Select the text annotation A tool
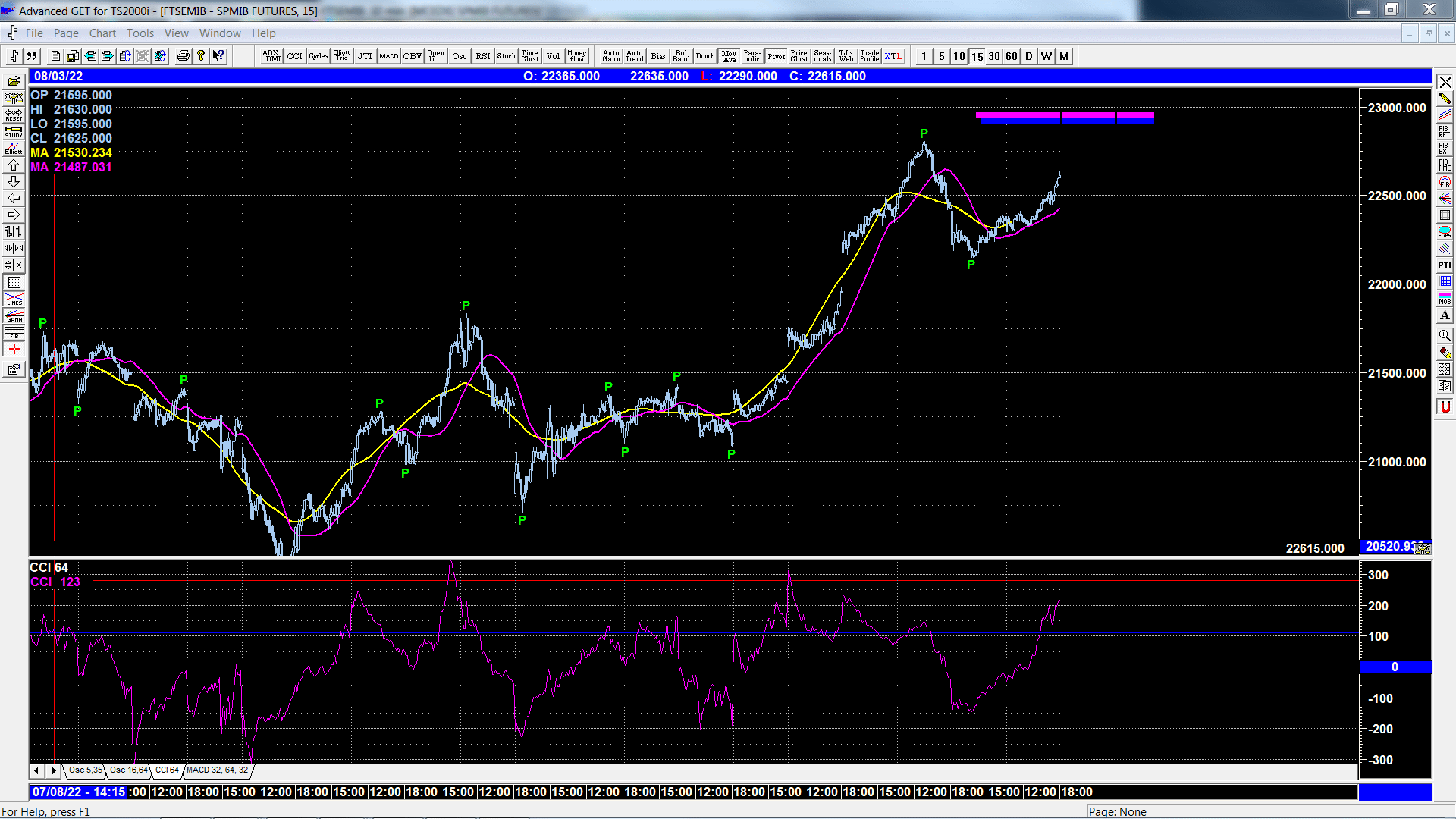Viewport: 1456px width, 819px height. tap(1445, 315)
